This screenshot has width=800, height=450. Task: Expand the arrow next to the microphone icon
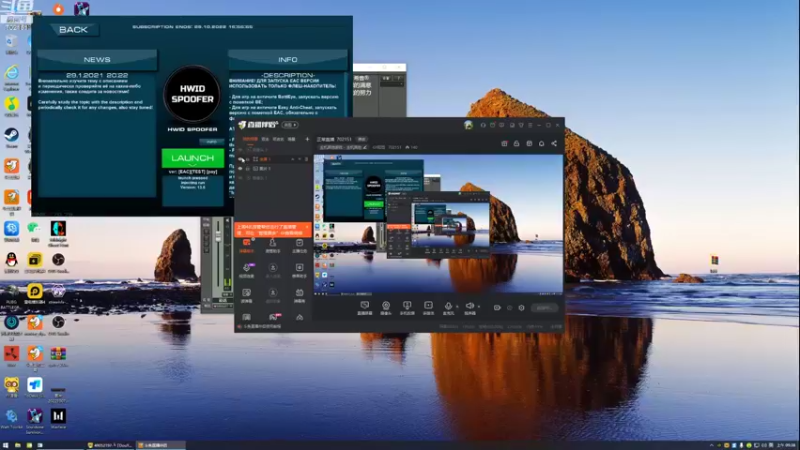(x=457, y=307)
